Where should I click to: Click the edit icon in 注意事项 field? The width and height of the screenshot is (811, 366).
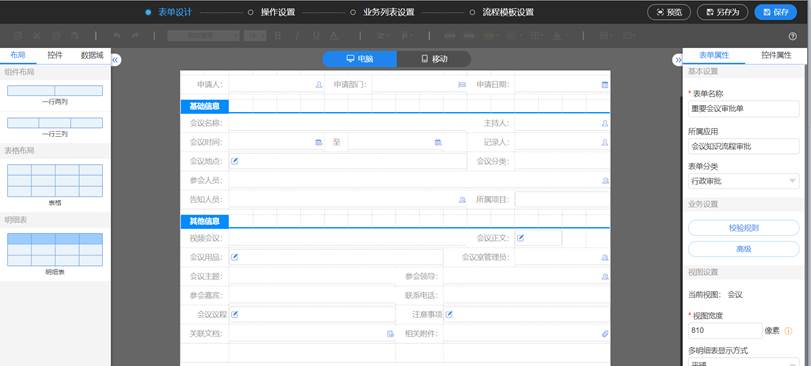coord(449,314)
